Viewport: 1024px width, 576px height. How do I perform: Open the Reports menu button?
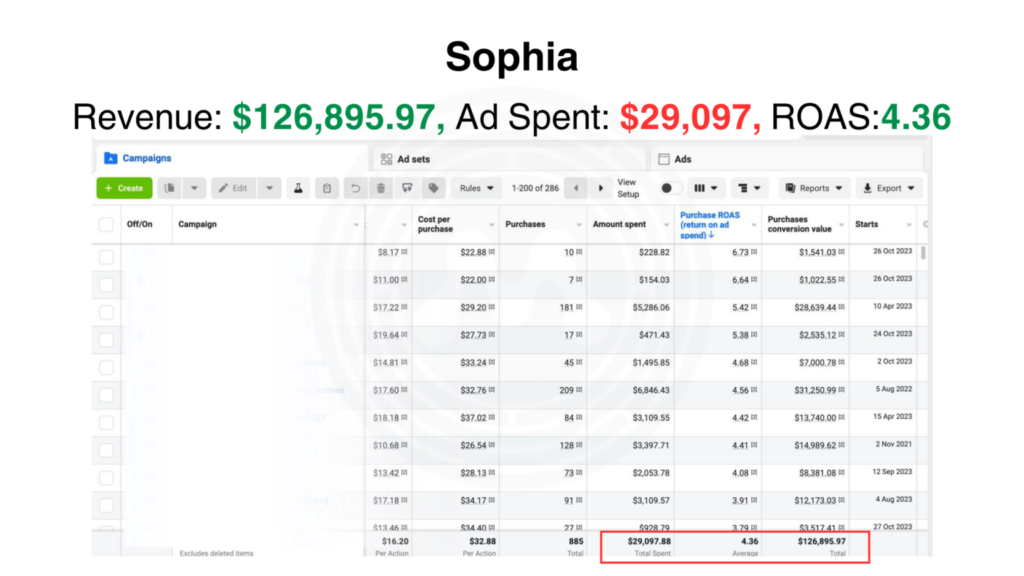(x=814, y=188)
